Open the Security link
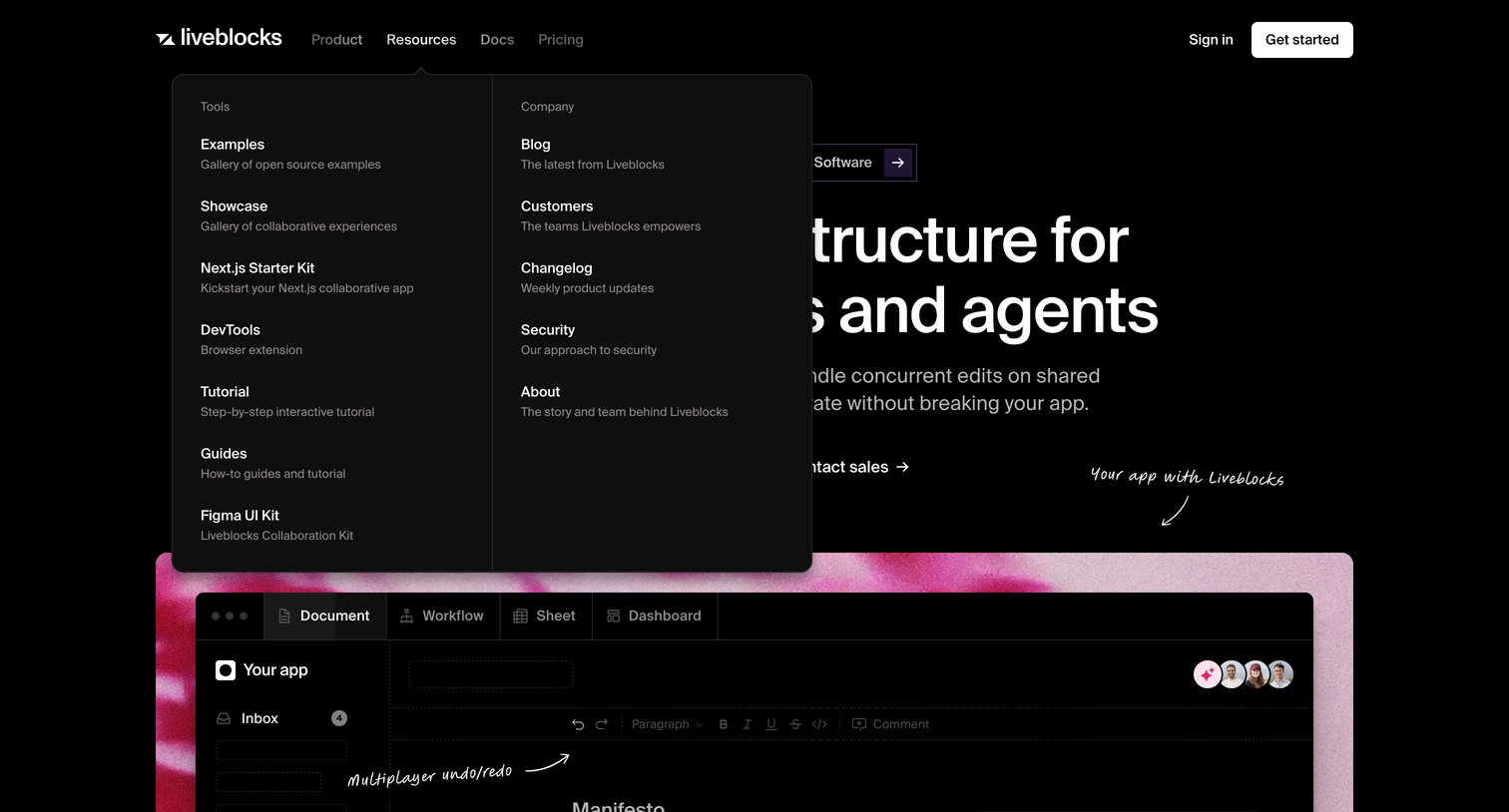The height and width of the screenshot is (812, 1509). pos(589,339)
